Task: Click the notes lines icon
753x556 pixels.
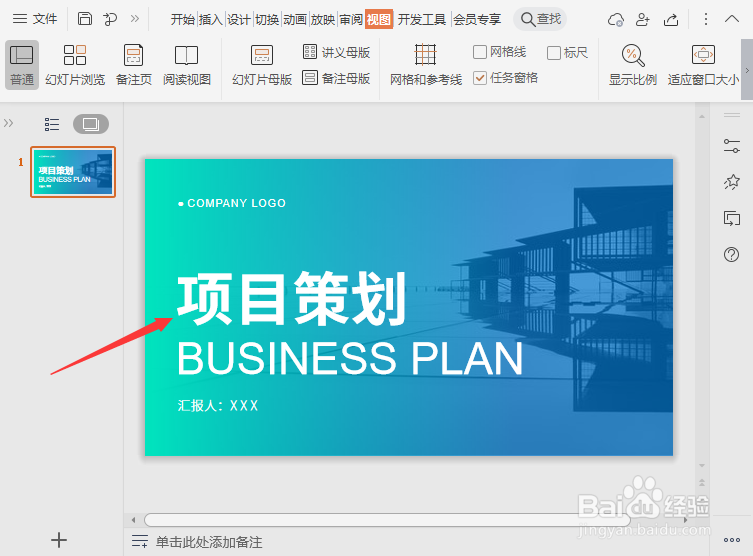Action: (x=140, y=541)
